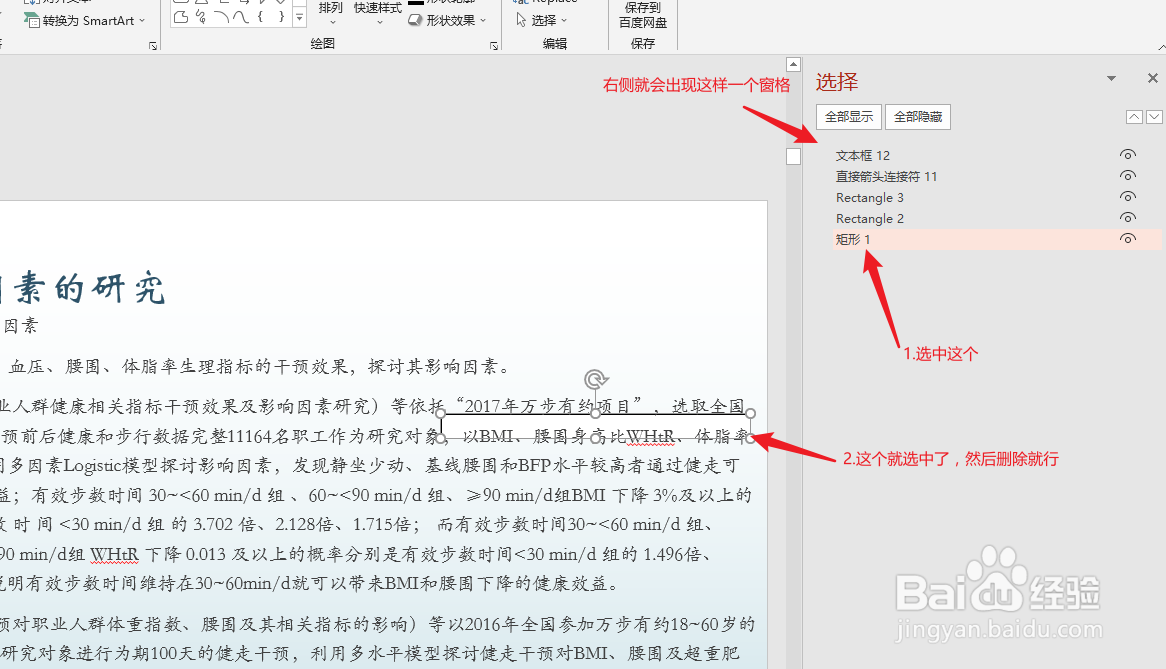Open the 排列 arrange dropdown
Image resolution: width=1166 pixels, height=669 pixels.
330,13
